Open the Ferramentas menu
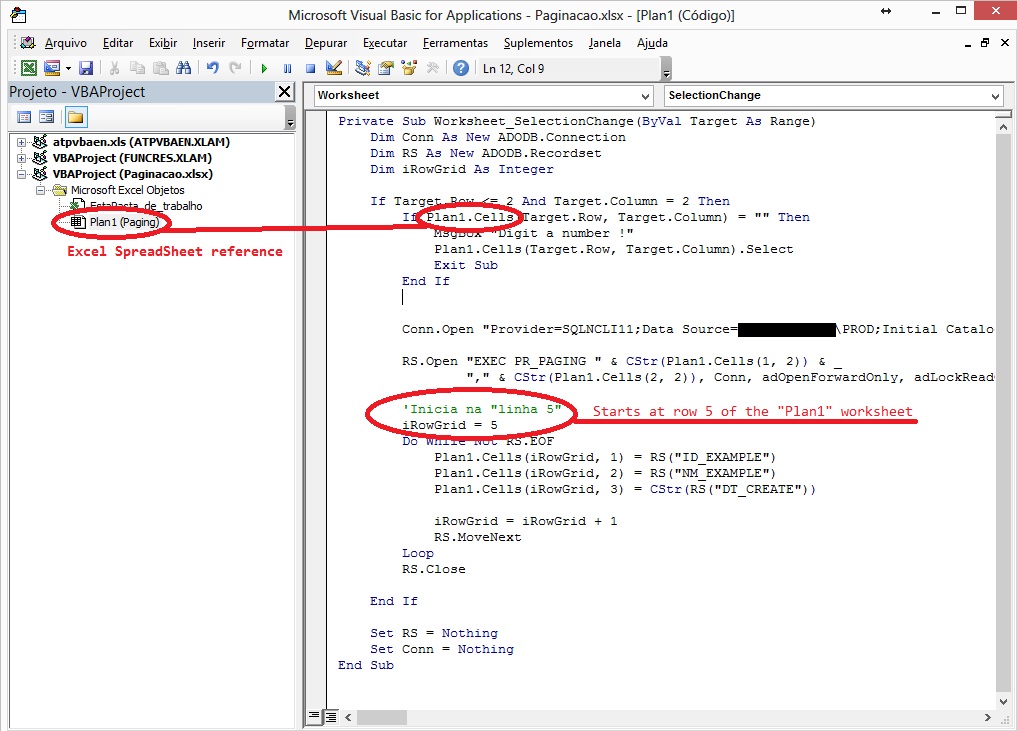 [x=455, y=43]
